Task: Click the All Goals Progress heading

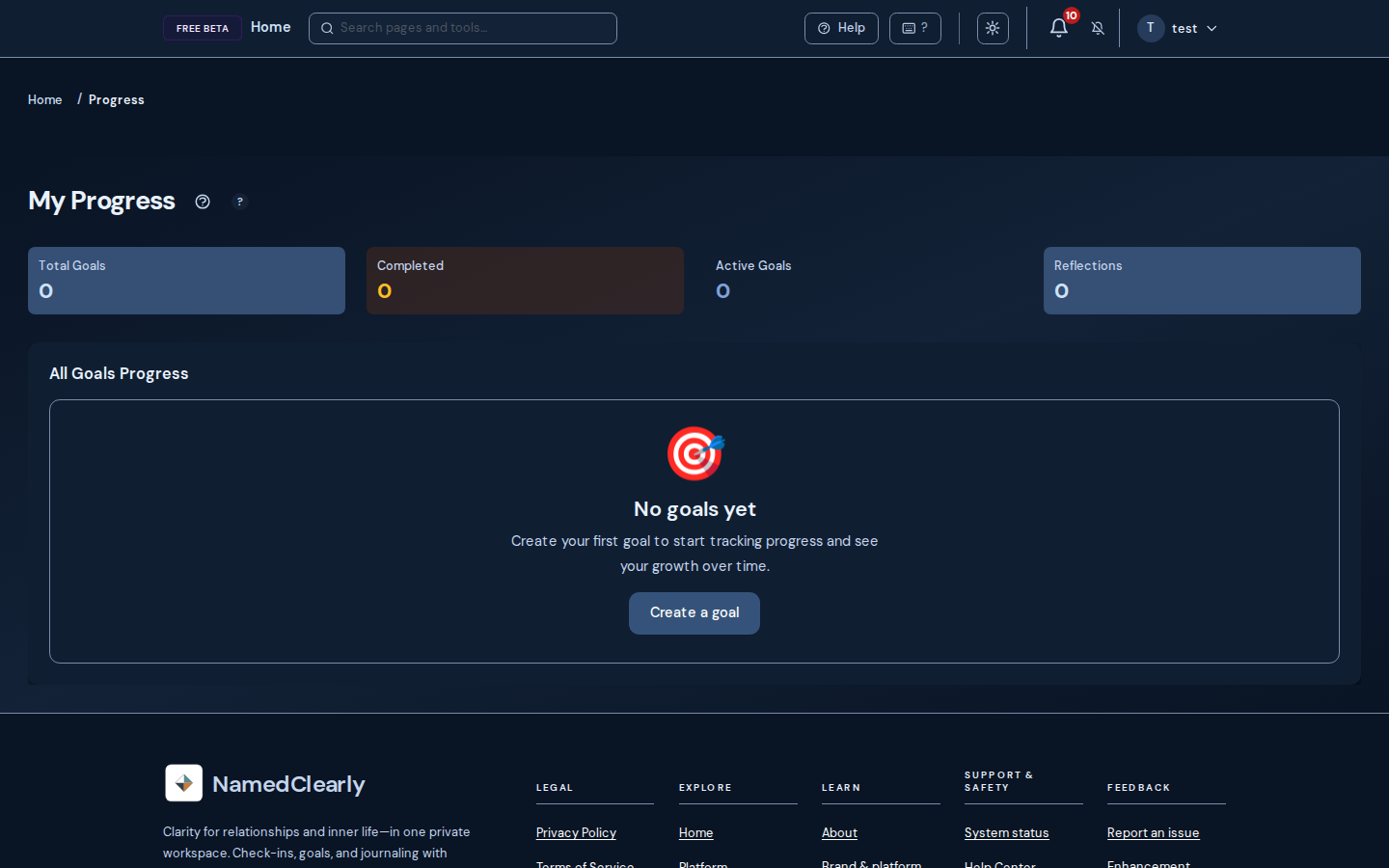Action: point(119,373)
